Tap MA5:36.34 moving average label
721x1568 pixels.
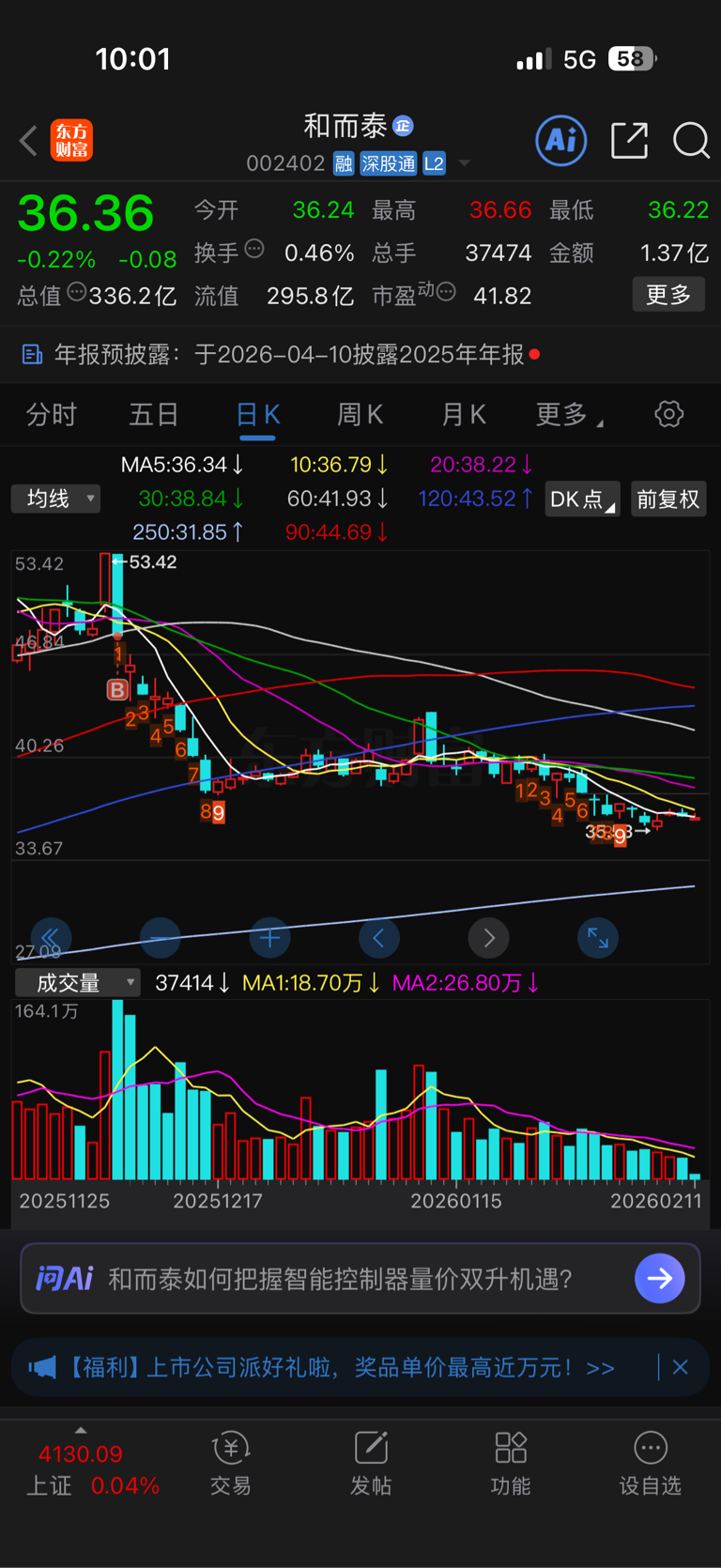(182, 465)
